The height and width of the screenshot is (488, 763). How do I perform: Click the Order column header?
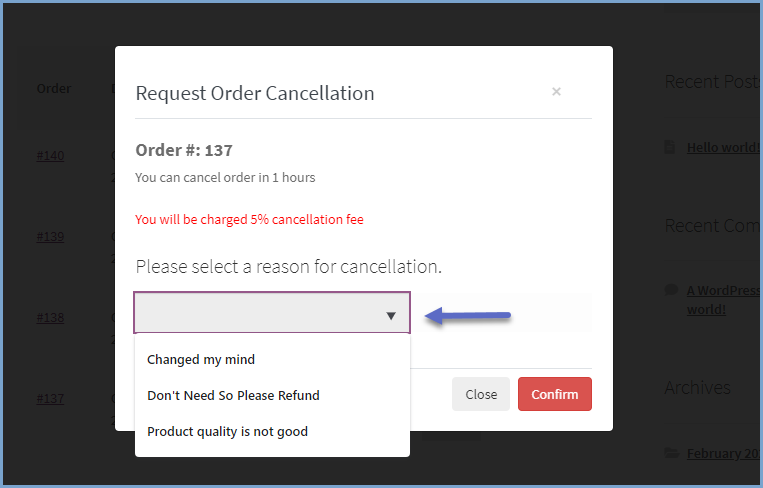(x=54, y=89)
